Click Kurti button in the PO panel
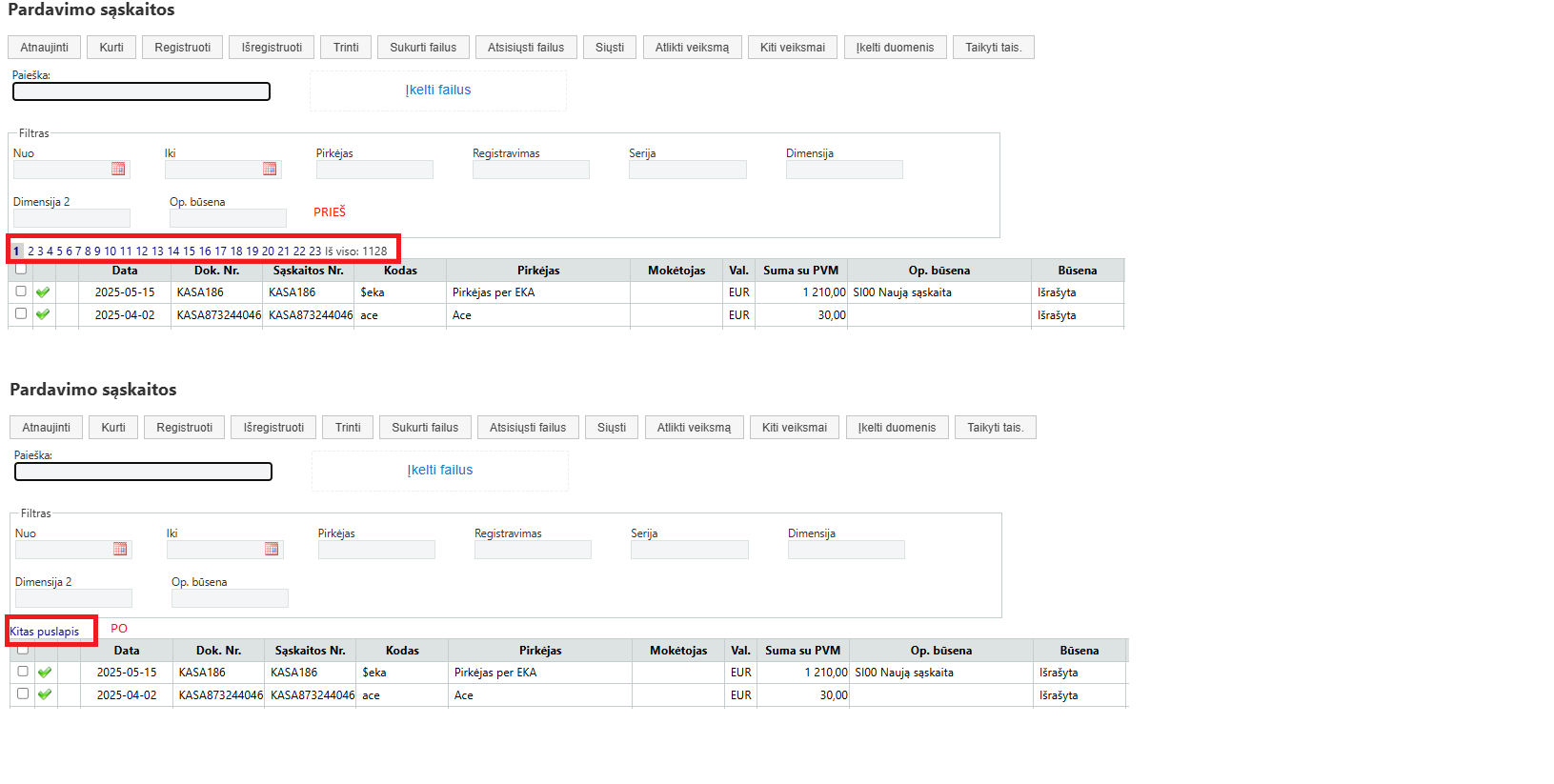This screenshot has width=1554, height=784. pos(113,428)
